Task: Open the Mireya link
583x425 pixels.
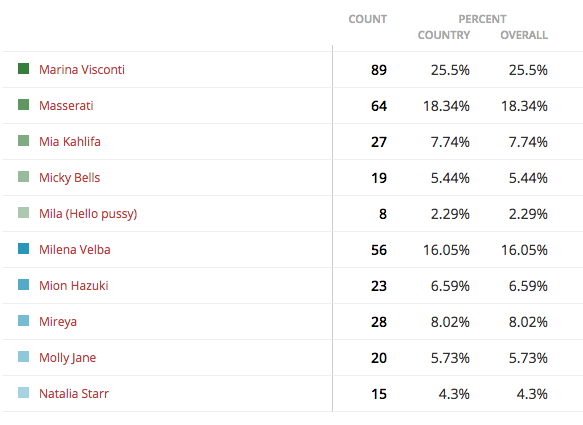Action: tap(58, 322)
